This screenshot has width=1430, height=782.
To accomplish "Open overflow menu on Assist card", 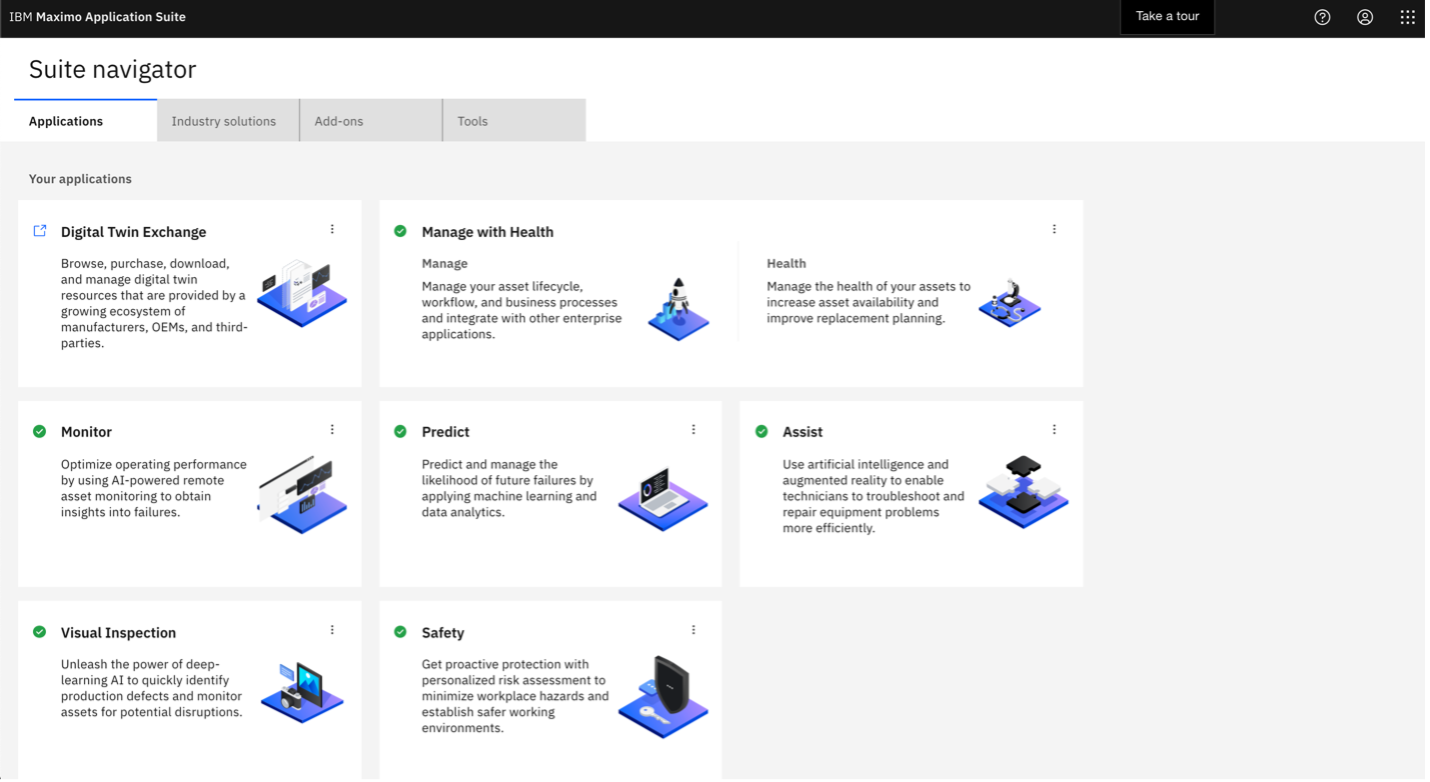I will coord(1054,429).
